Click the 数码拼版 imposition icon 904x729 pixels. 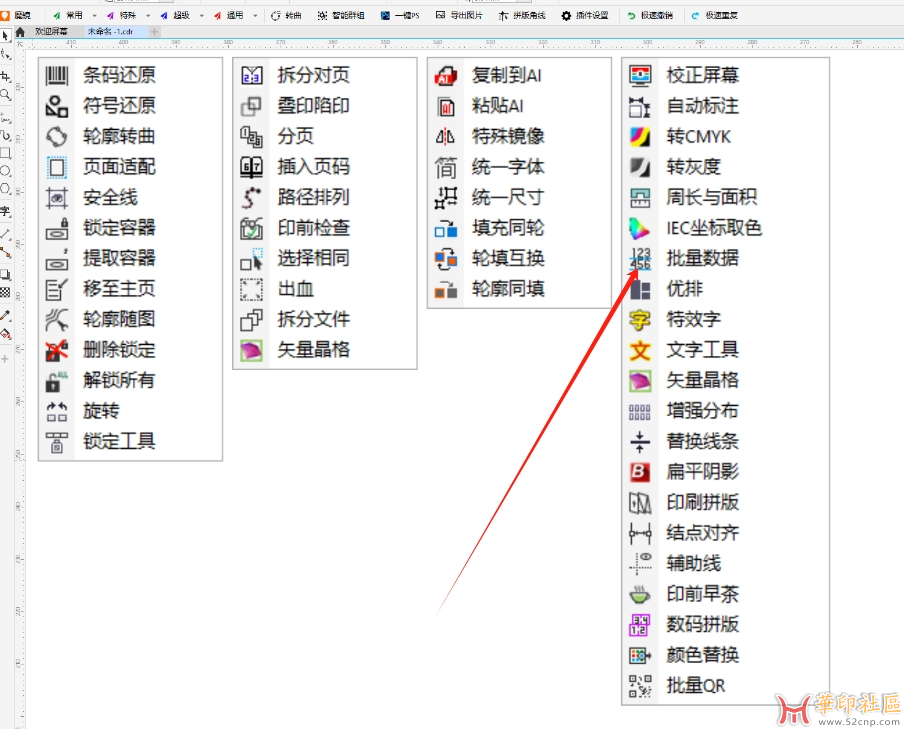[x=640, y=625]
